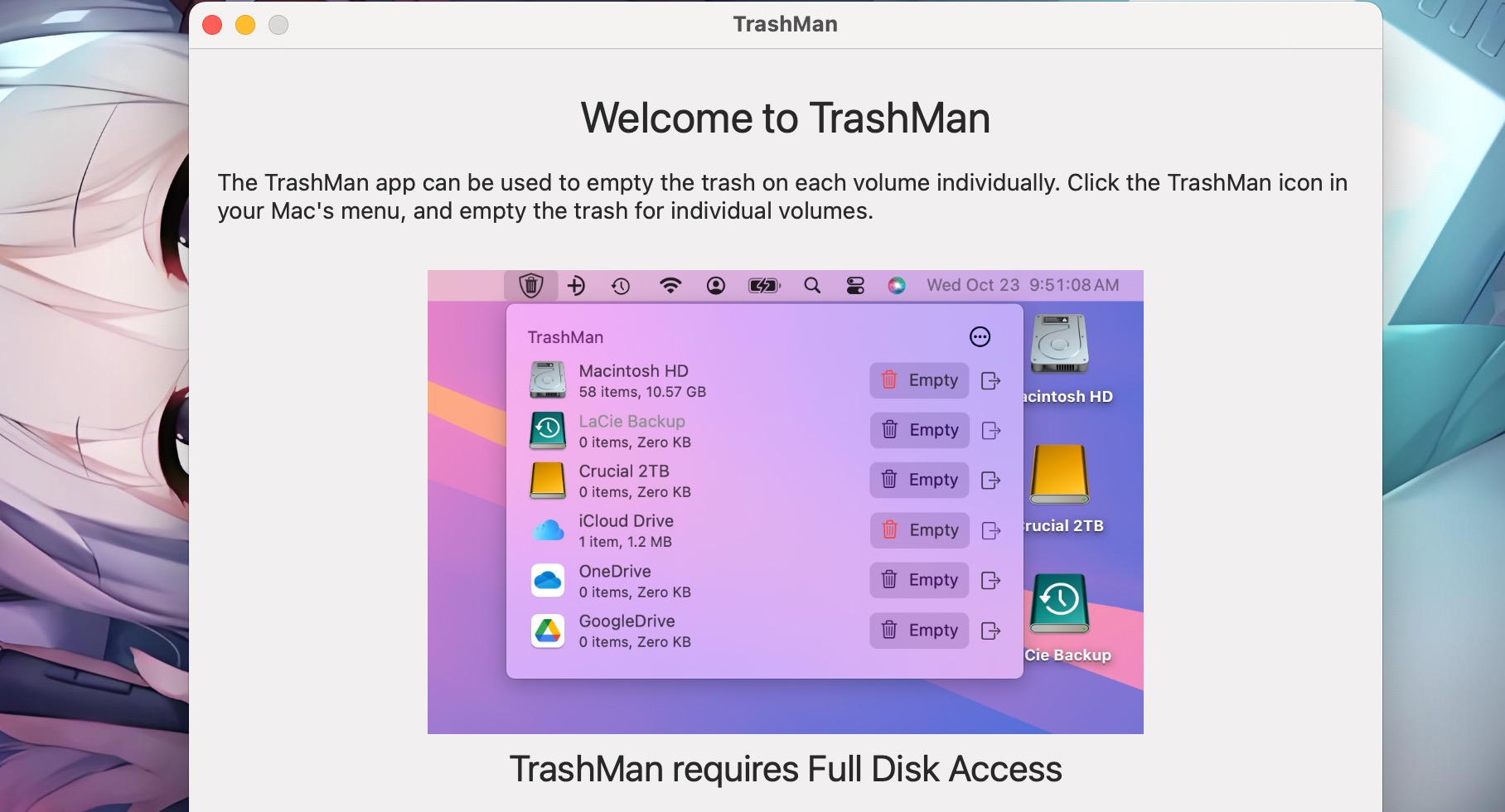
Task: Empty the trash for Macintosh HD
Action: tap(919, 380)
